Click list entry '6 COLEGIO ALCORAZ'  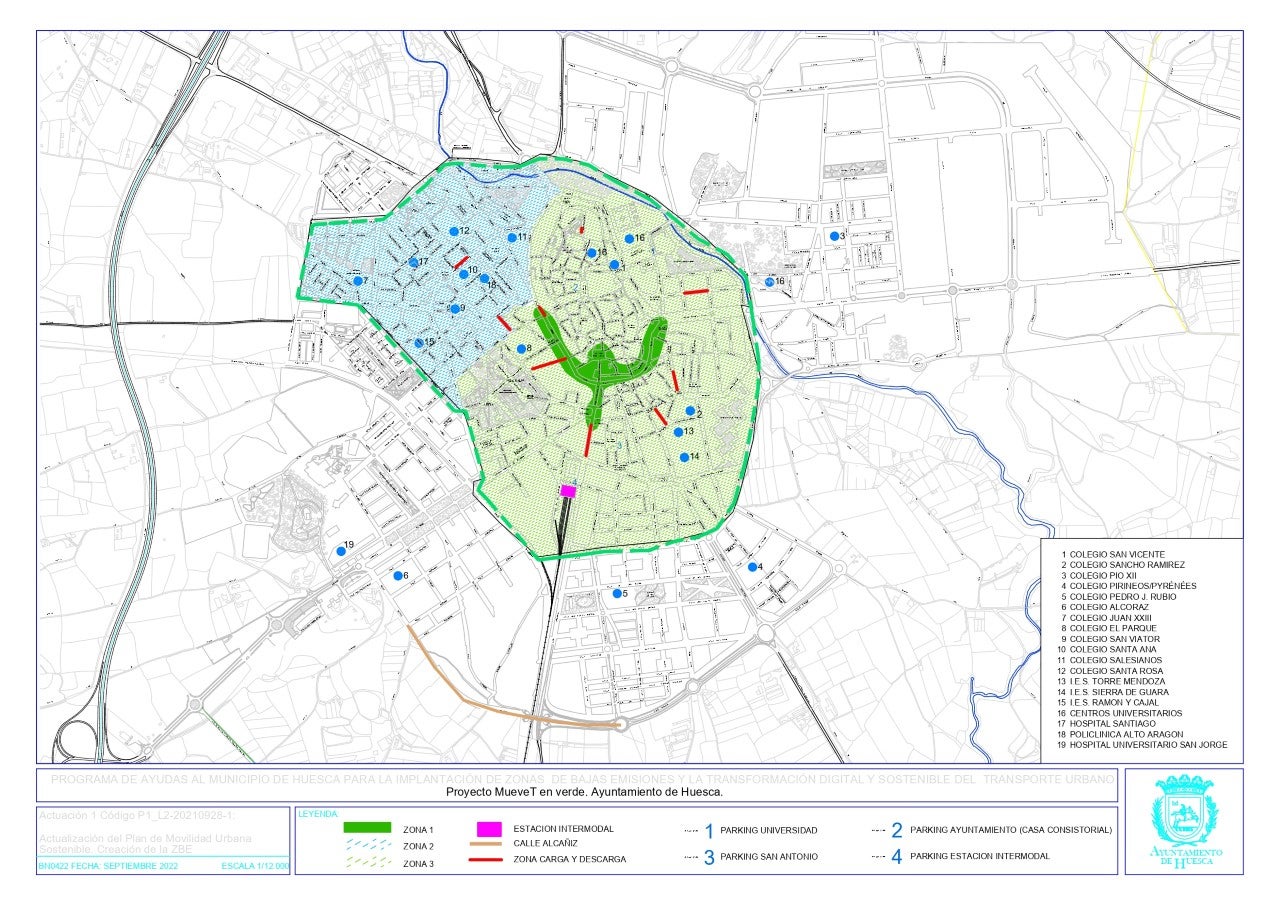(x=1103, y=607)
